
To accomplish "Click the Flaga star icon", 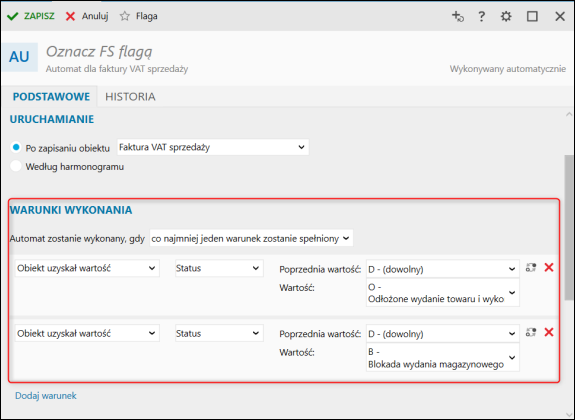I will [x=125, y=16].
